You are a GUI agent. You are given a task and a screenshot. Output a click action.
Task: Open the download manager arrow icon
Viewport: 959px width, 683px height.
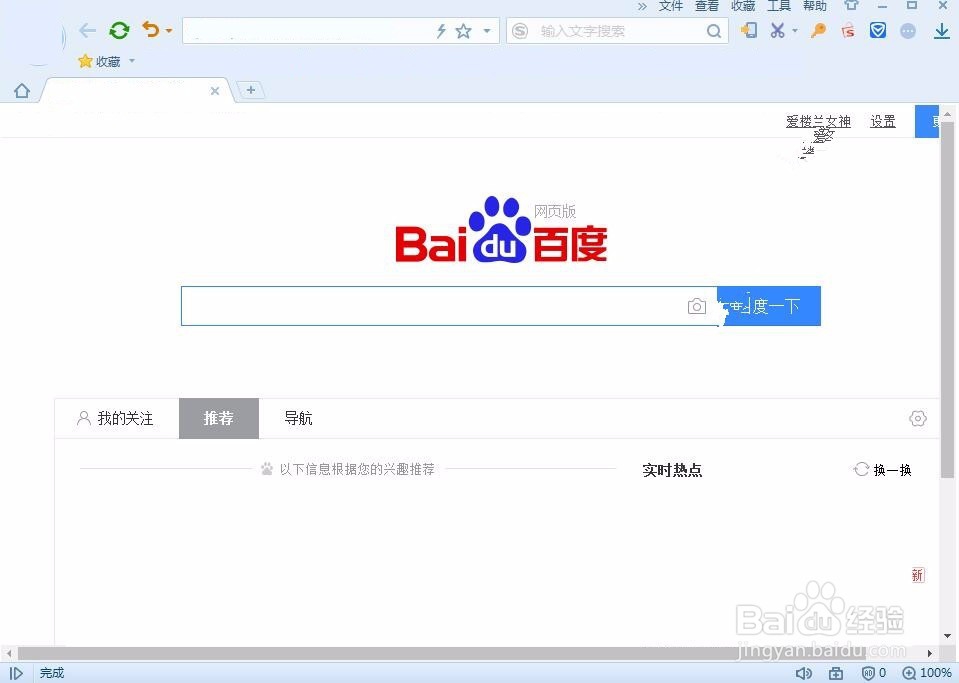pos(941,30)
